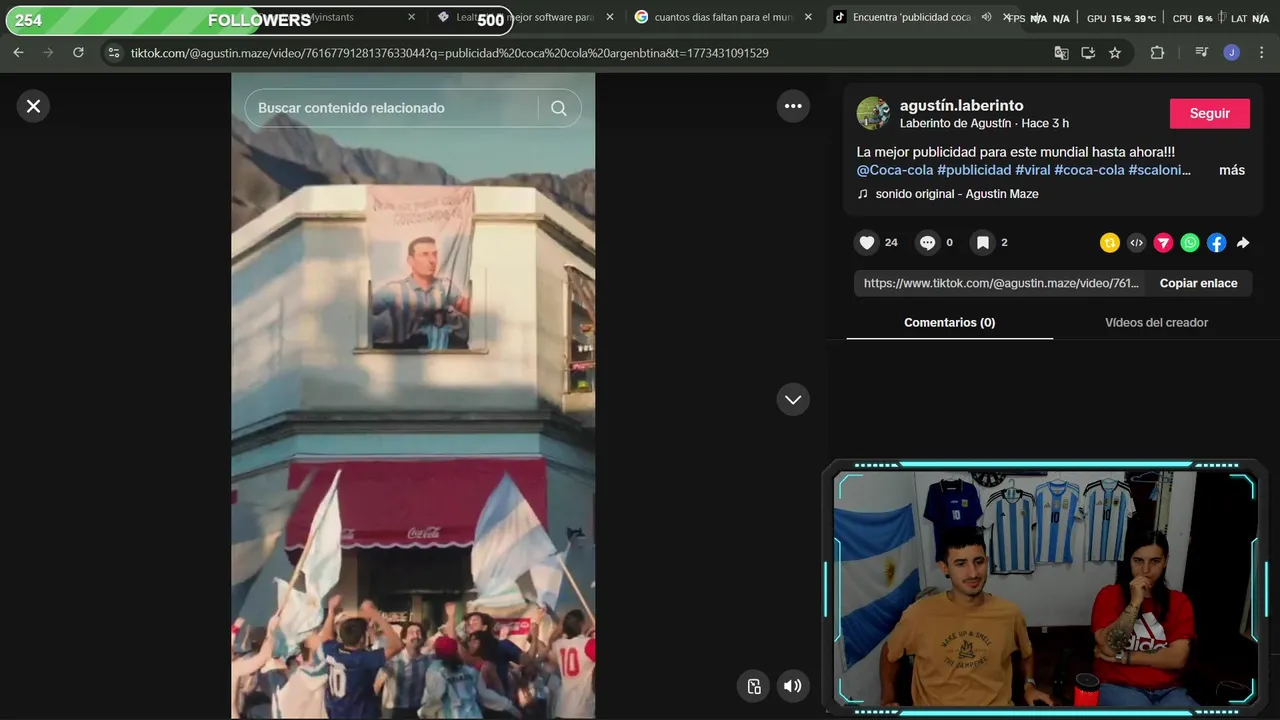Open the @Coca-cola mention
This screenshot has width=1280, height=720.
pyautogui.click(x=895, y=170)
